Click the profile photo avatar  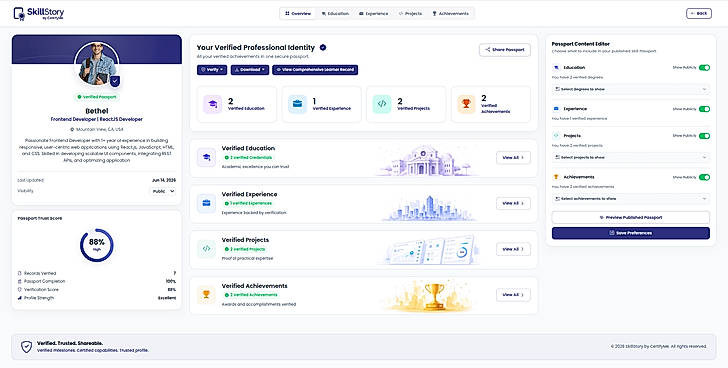(x=97, y=64)
